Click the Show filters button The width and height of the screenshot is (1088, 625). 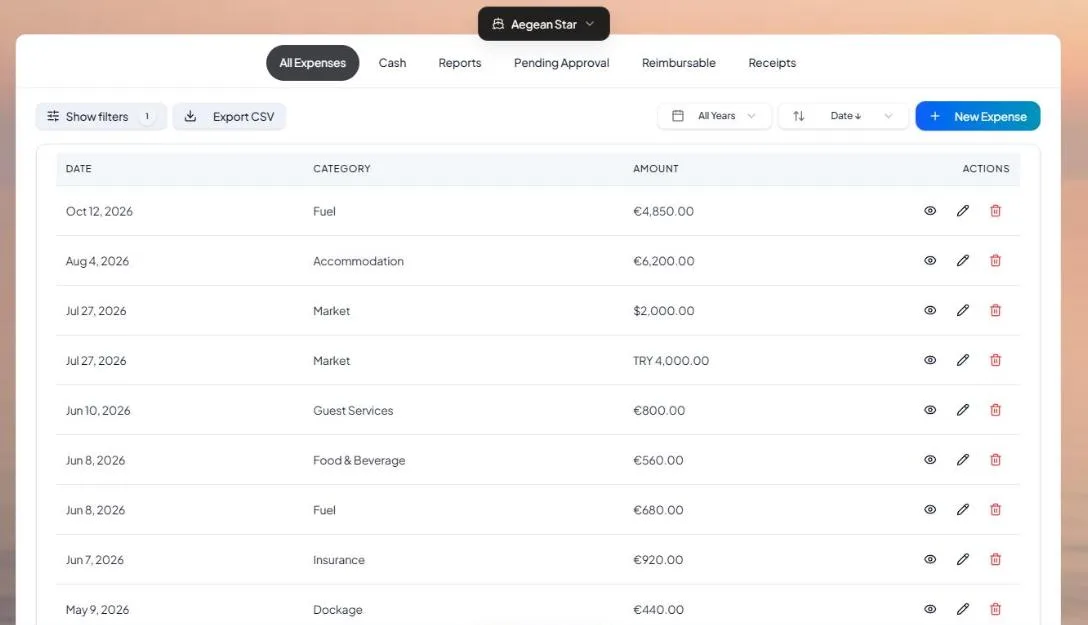point(101,117)
